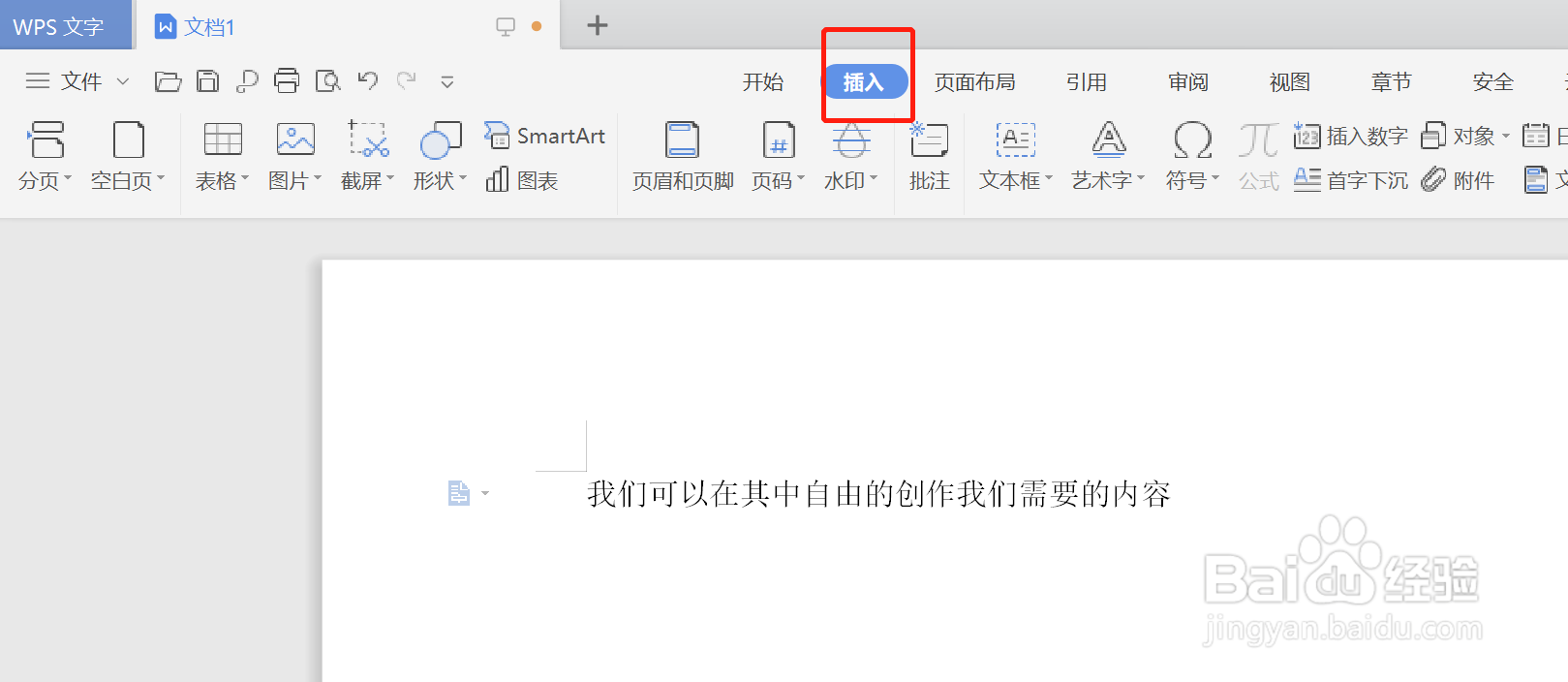
Task: Insert a comment with 批注
Action: click(x=929, y=155)
